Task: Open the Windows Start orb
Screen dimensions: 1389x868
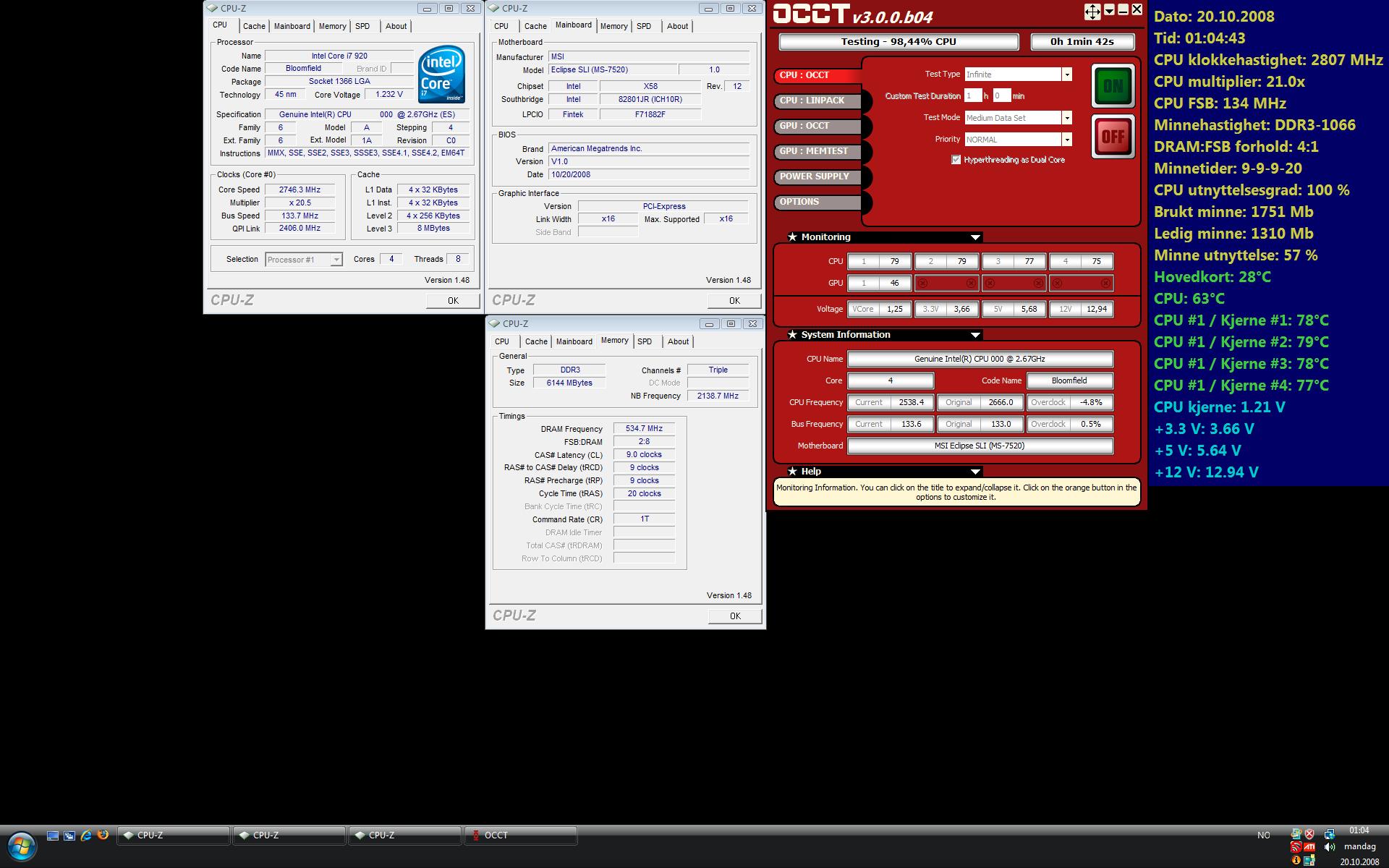Action: point(22,846)
